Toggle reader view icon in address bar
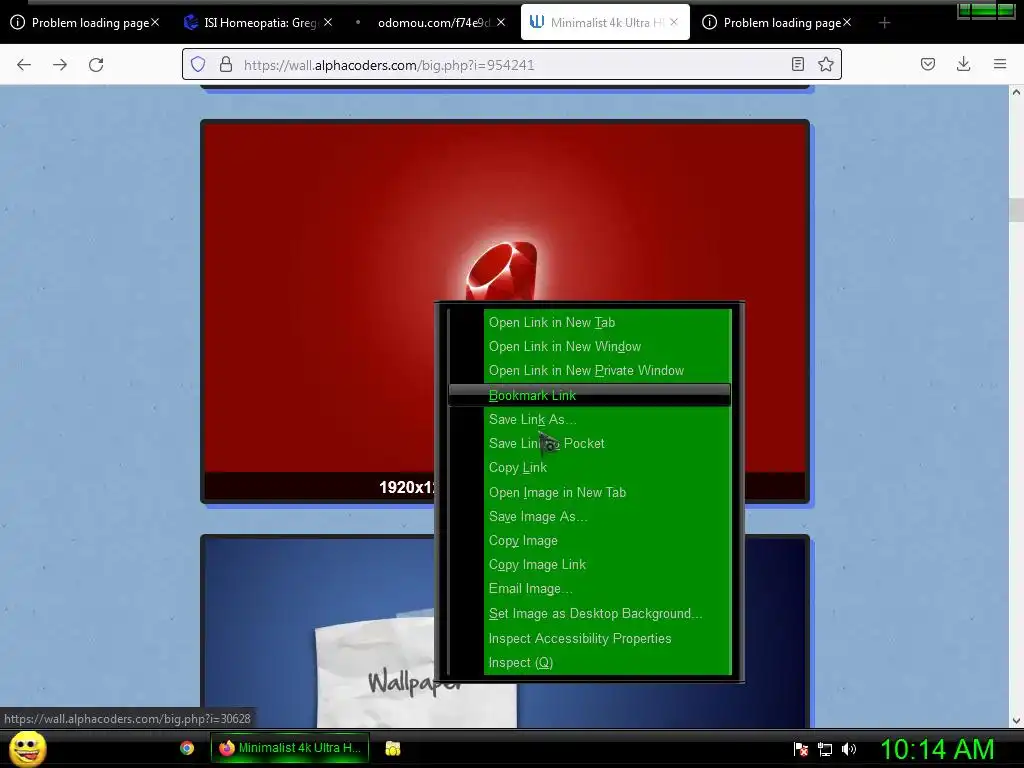1024x768 pixels. tap(797, 64)
